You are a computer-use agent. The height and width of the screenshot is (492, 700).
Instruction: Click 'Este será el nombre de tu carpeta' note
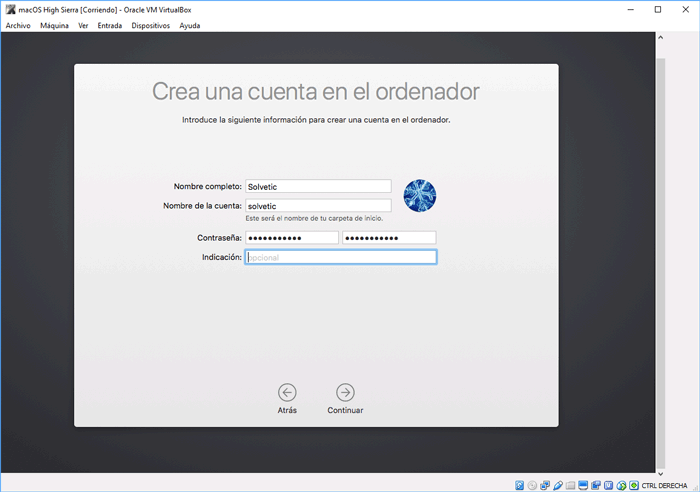tap(314, 218)
